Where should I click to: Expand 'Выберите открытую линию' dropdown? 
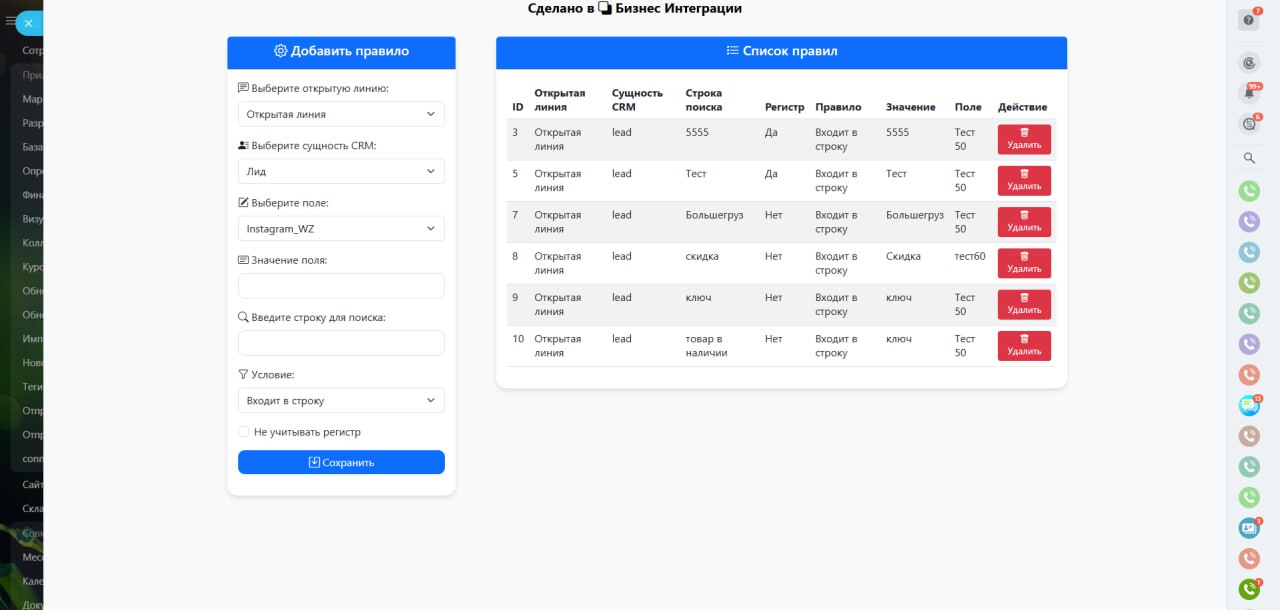tap(341, 114)
